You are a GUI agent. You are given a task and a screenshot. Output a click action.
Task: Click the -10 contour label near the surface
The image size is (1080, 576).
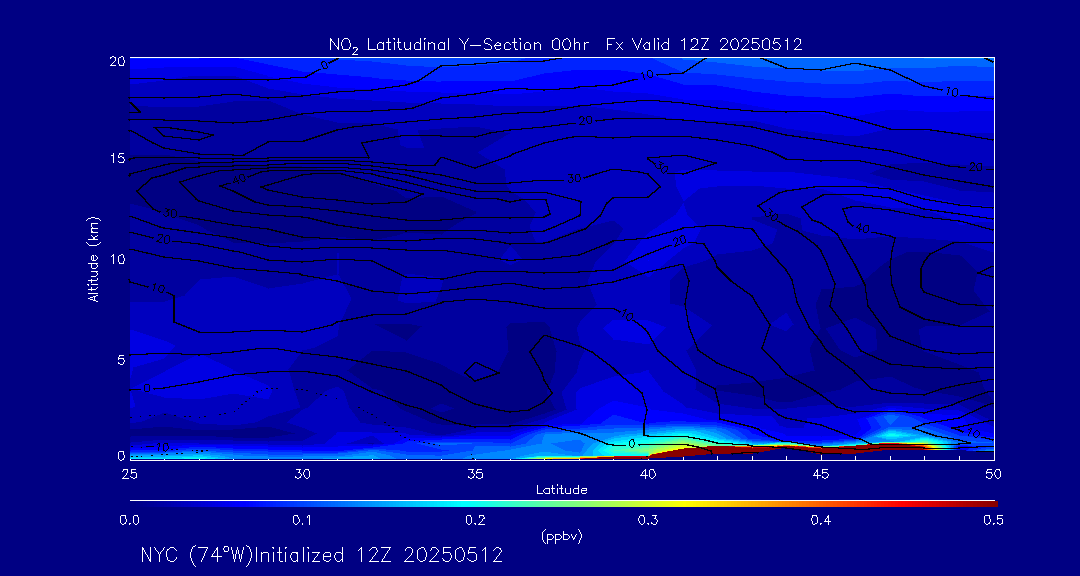pyautogui.click(x=159, y=448)
